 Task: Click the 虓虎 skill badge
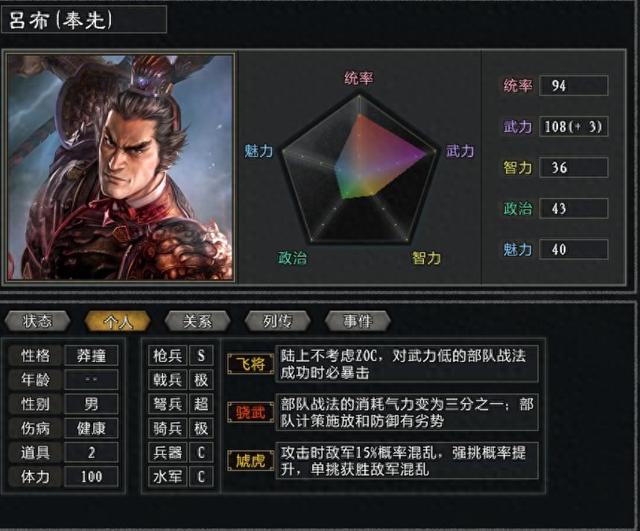(x=251, y=460)
